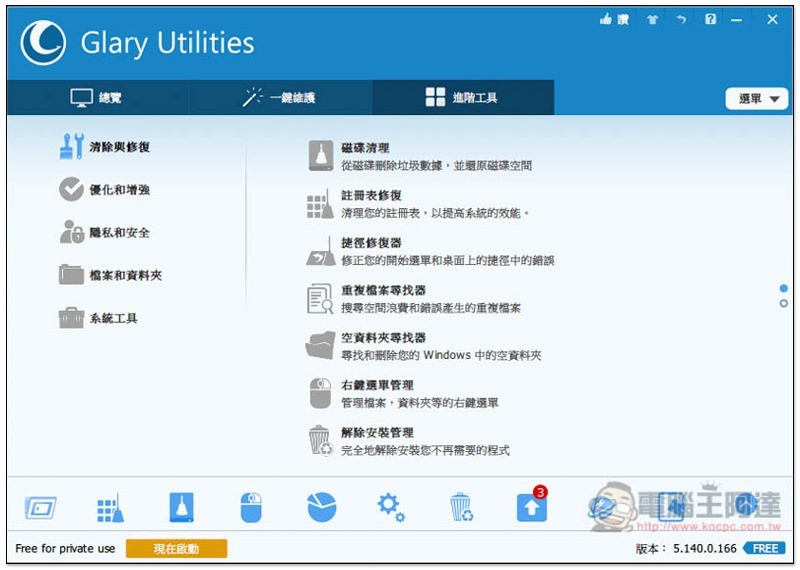800x570 pixels.
Task: Click the restore undo arrow icon in title bar
Action: pos(681,20)
